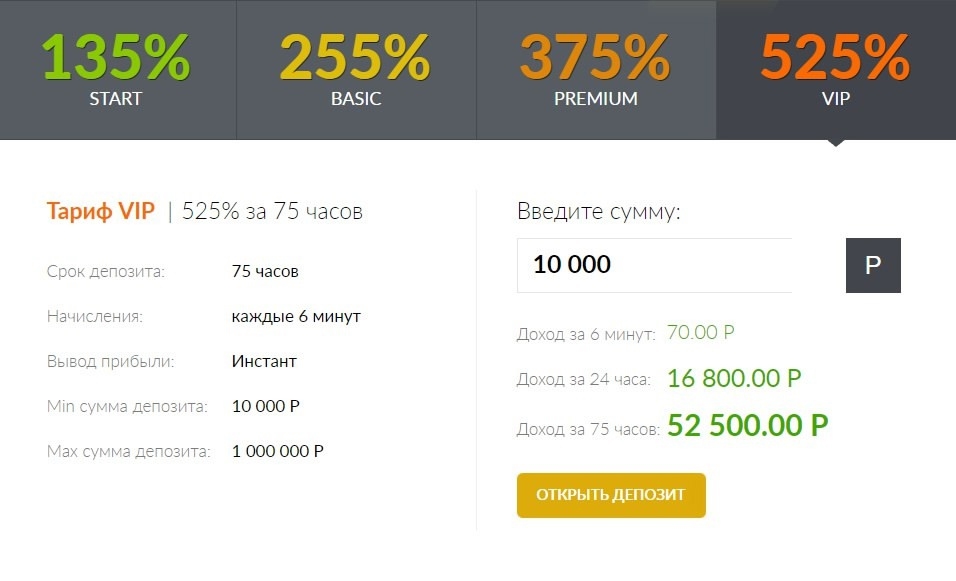Select the VIP 525% tab
The image size is (956, 581).
(x=835, y=69)
